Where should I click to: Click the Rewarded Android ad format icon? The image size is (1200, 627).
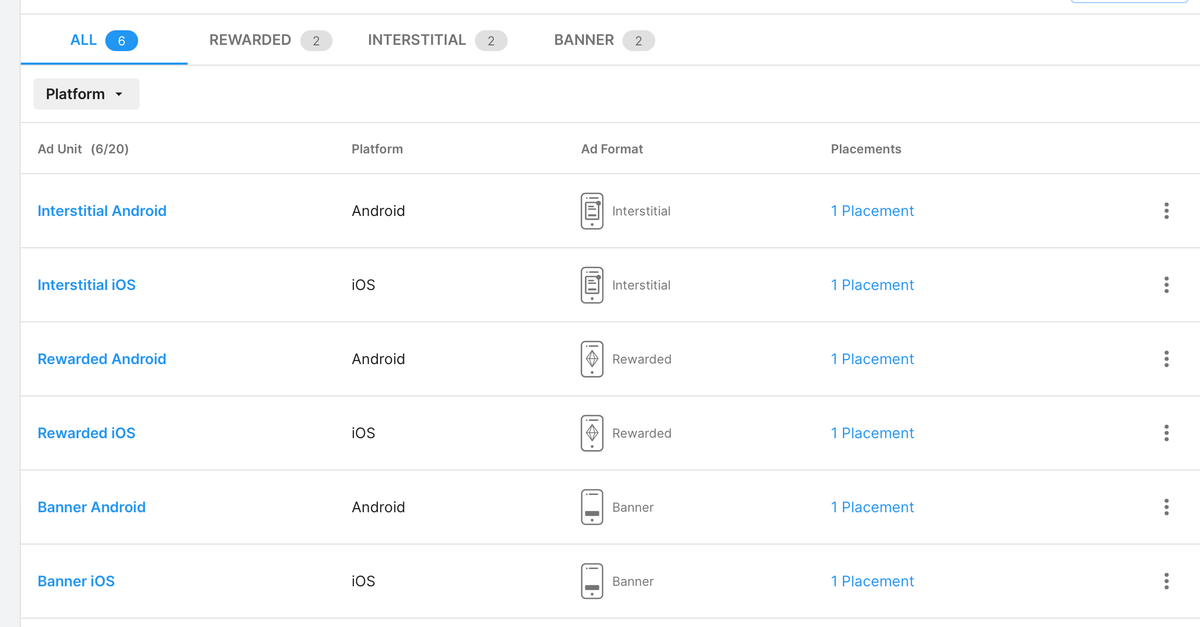click(x=592, y=359)
